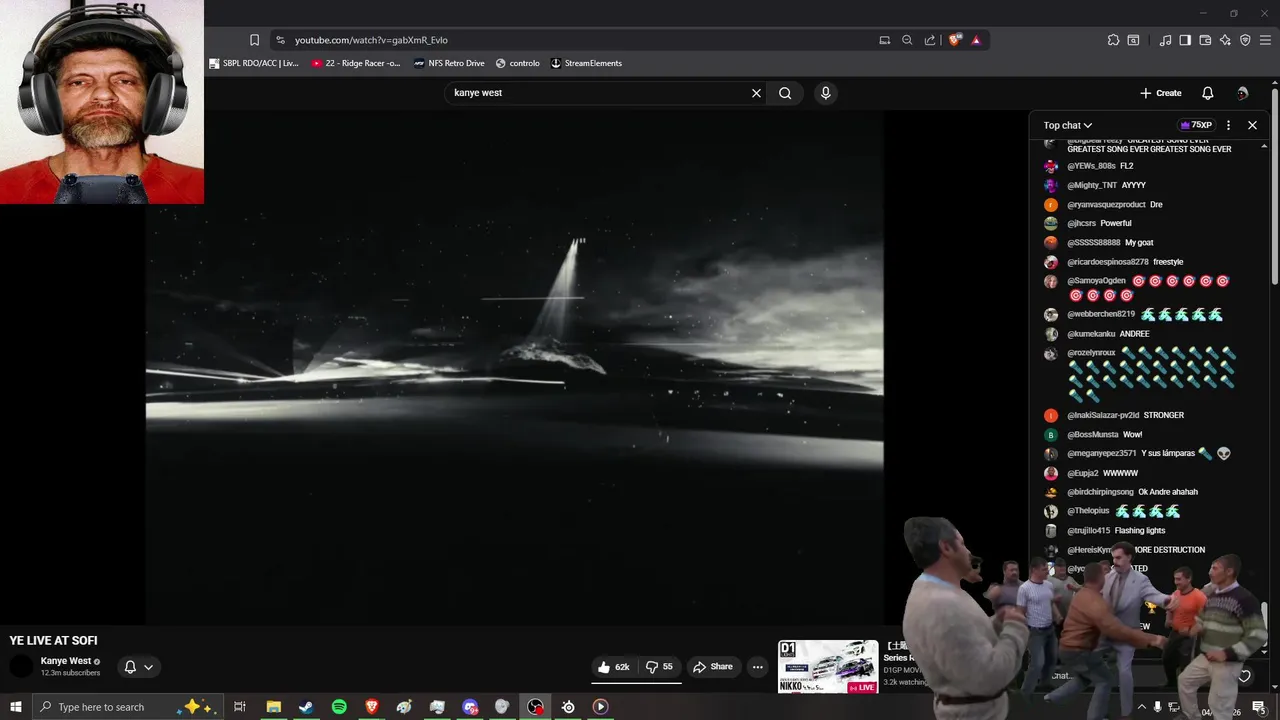Open more actions three-dot menu under video
Viewport: 1280px width, 720px height.
[758, 667]
